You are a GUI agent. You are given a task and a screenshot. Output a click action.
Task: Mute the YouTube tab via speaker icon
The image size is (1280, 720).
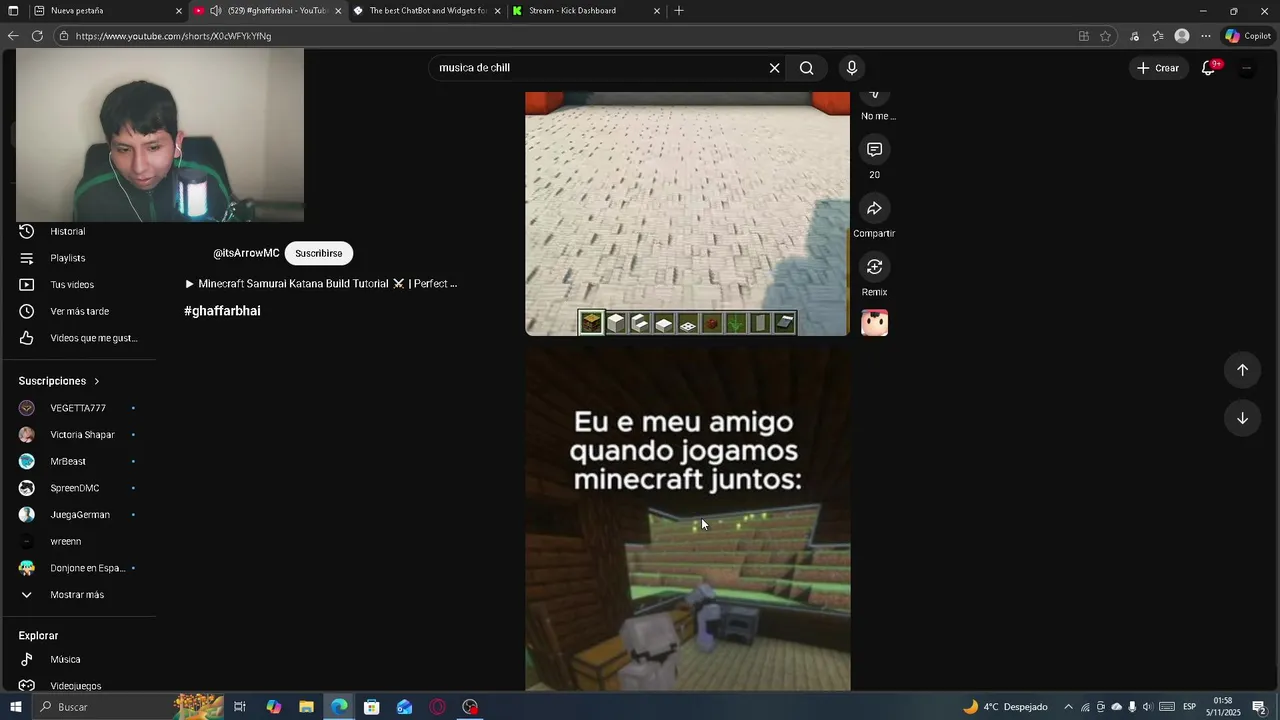click(x=215, y=11)
